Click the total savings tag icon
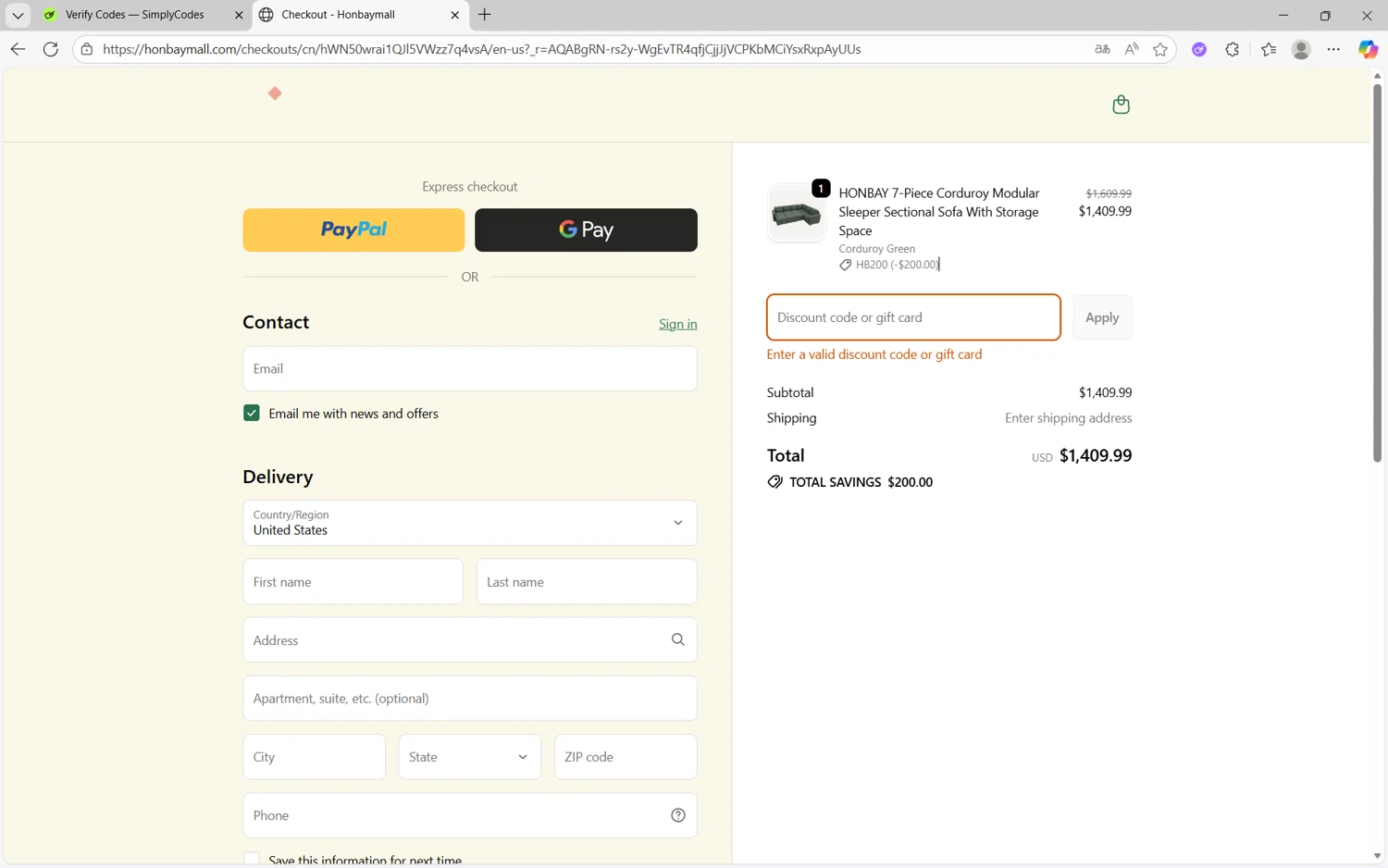The width and height of the screenshot is (1388, 868). tap(775, 482)
